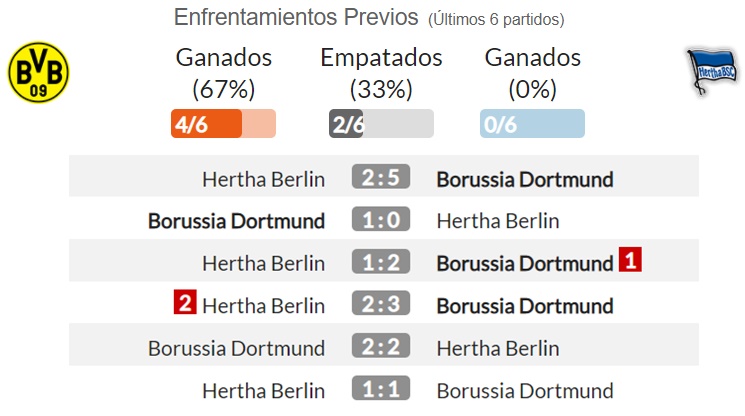Select the 2:3 score badge
The height and width of the screenshot is (416, 745).
(381, 303)
